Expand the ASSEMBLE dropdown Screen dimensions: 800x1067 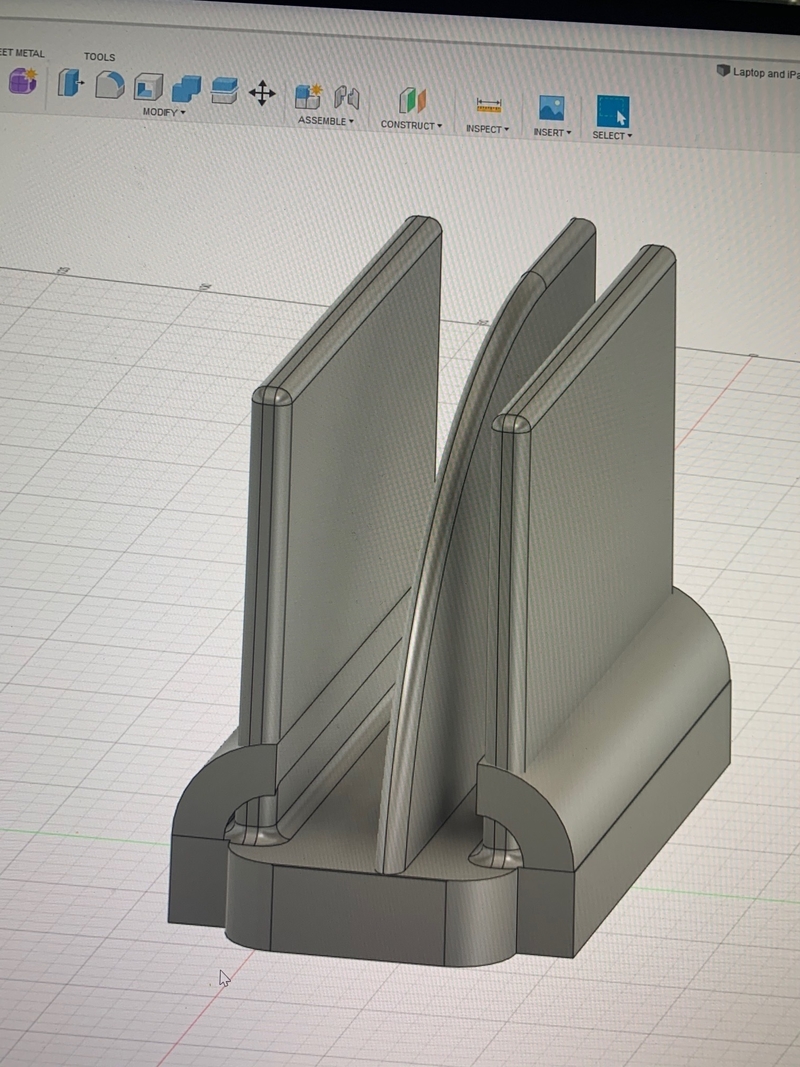click(x=326, y=120)
